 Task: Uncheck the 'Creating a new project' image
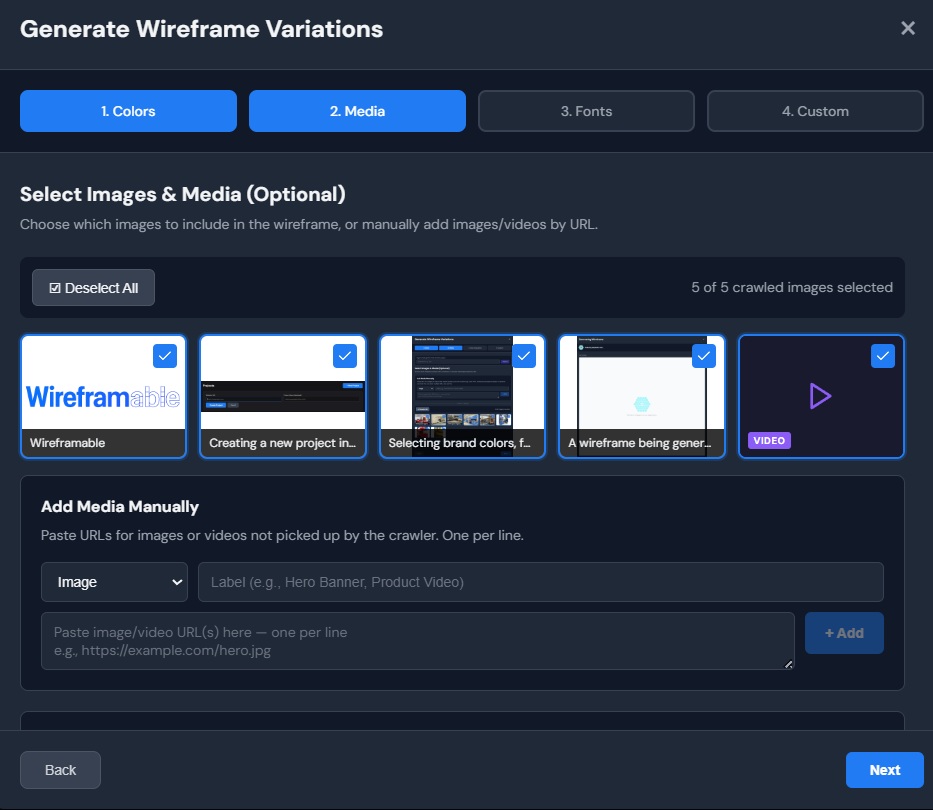344,356
